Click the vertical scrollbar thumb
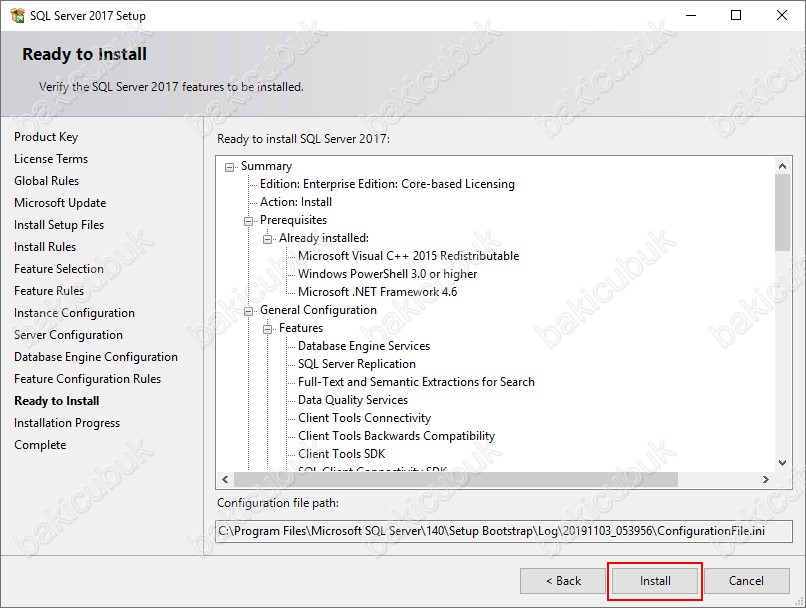806x608 pixels. [x=782, y=212]
